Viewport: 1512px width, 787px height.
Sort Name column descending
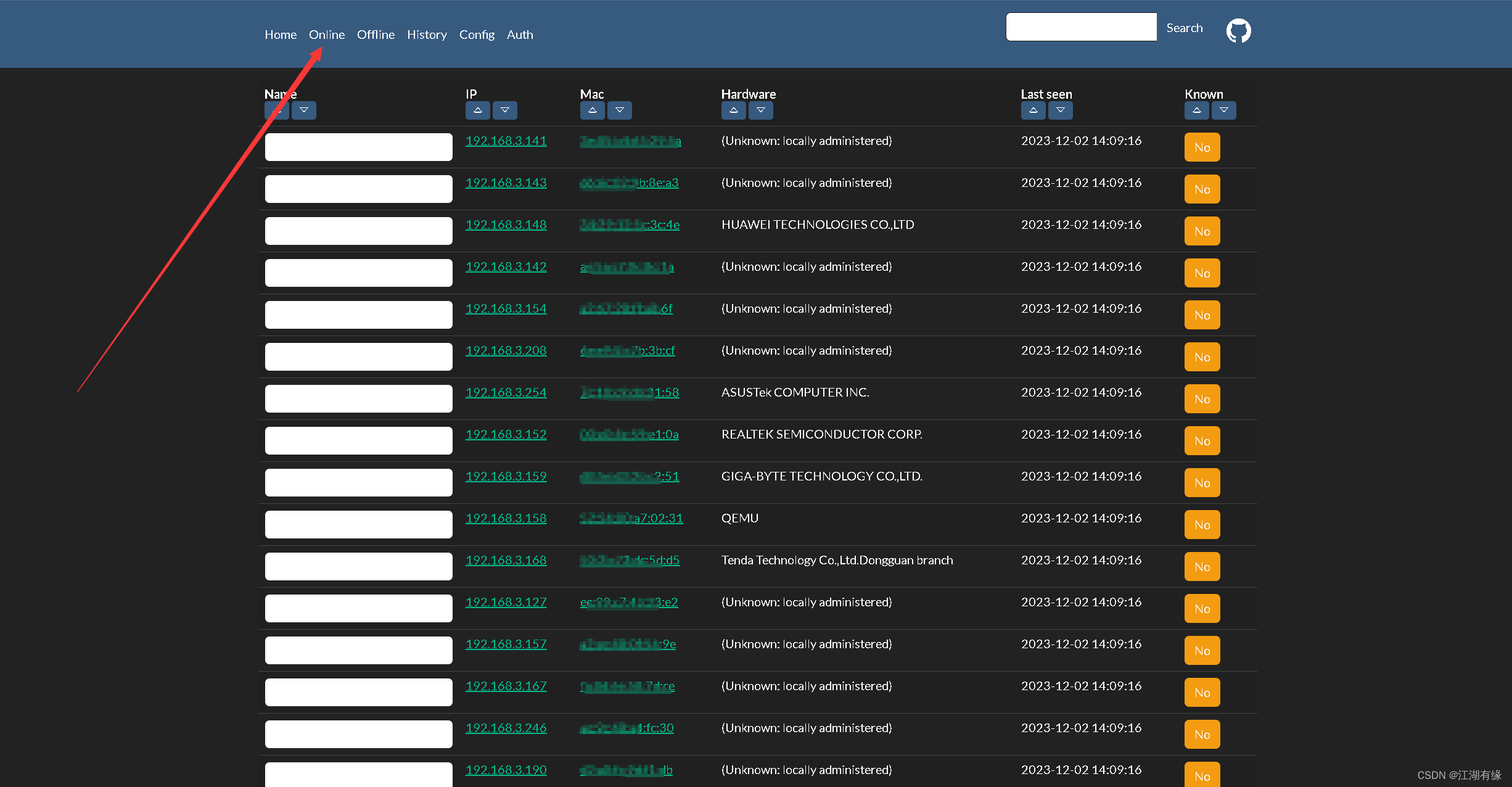(x=303, y=110)
